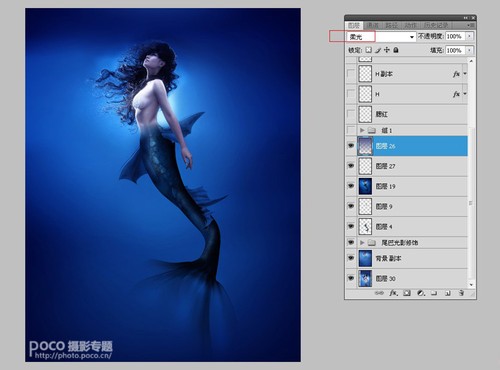Expand effects list on H layer
Viewport: 500px width, 370px height.
(x=465, y=94)
